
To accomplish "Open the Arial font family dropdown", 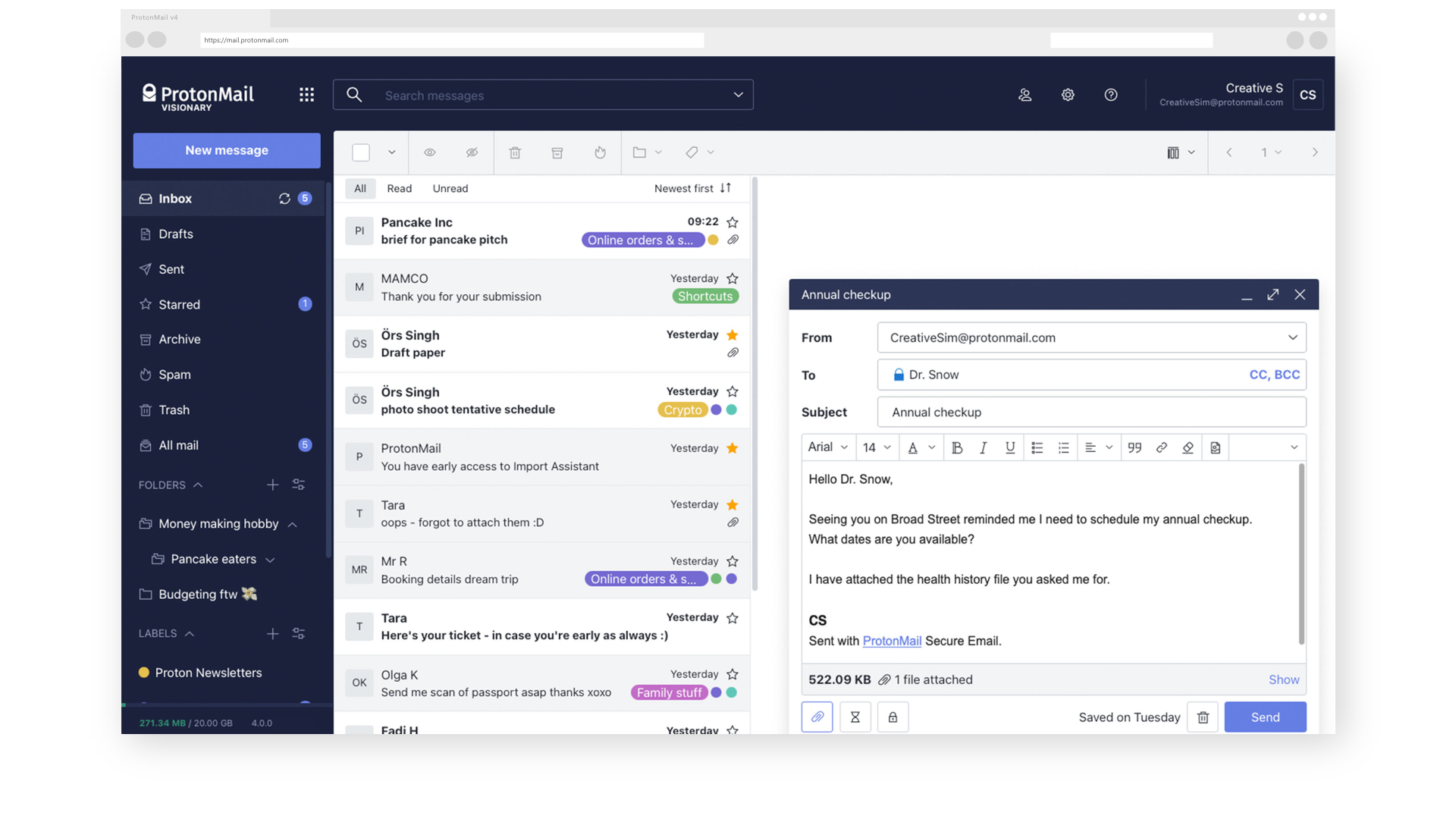I will [828, 447].
